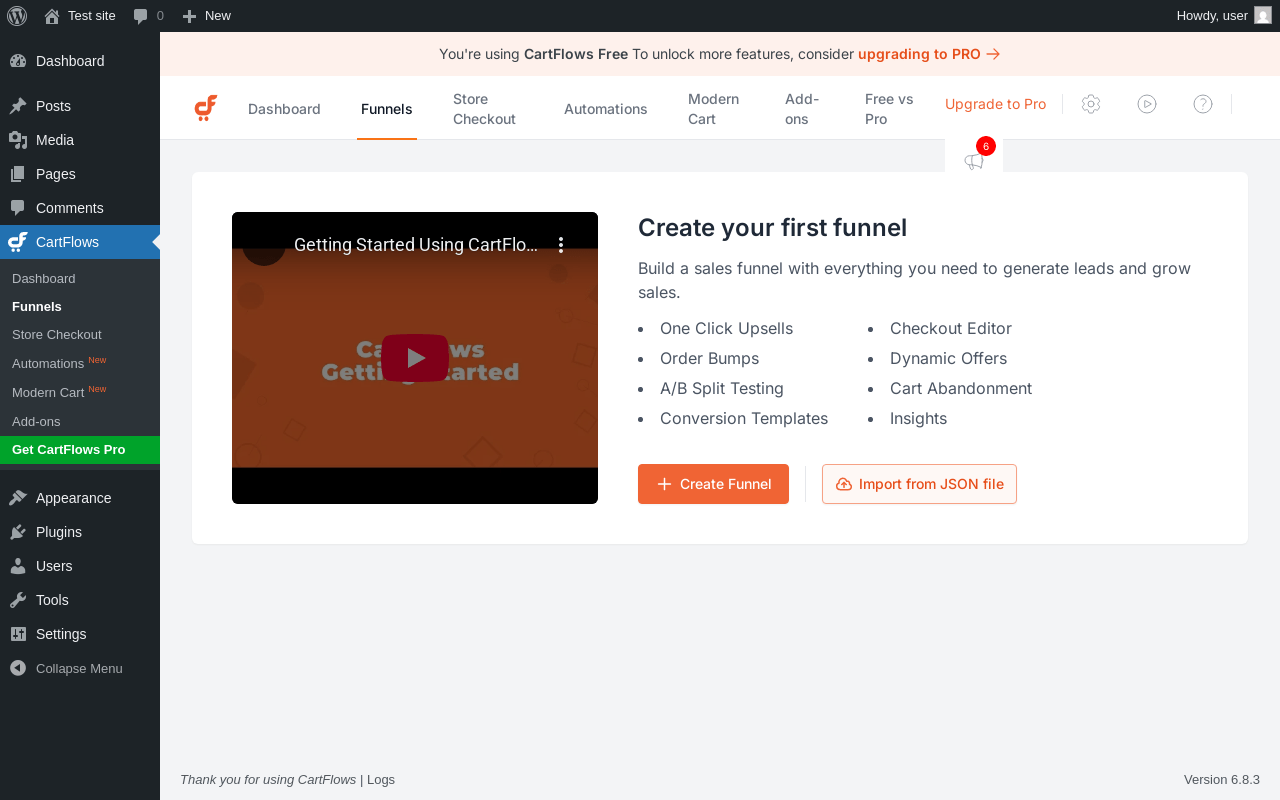
Task: Click the 'Dynamic Offers' list item
Action: pos(948,359)
